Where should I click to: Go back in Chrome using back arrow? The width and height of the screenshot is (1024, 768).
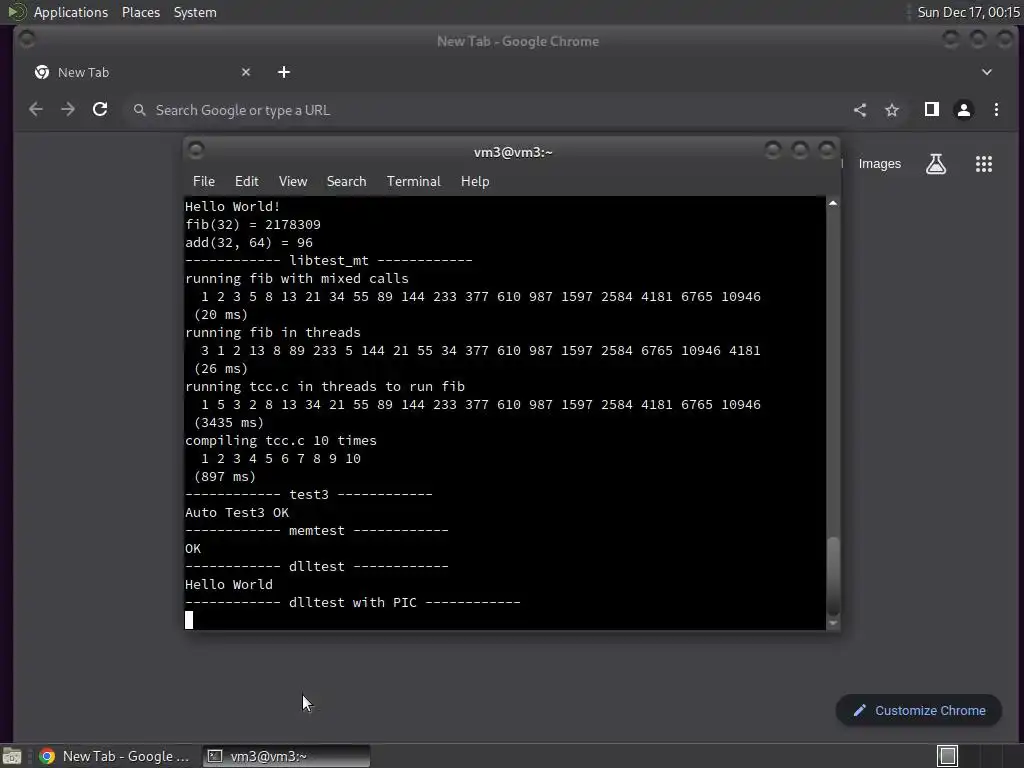click(x=36, y=110)
